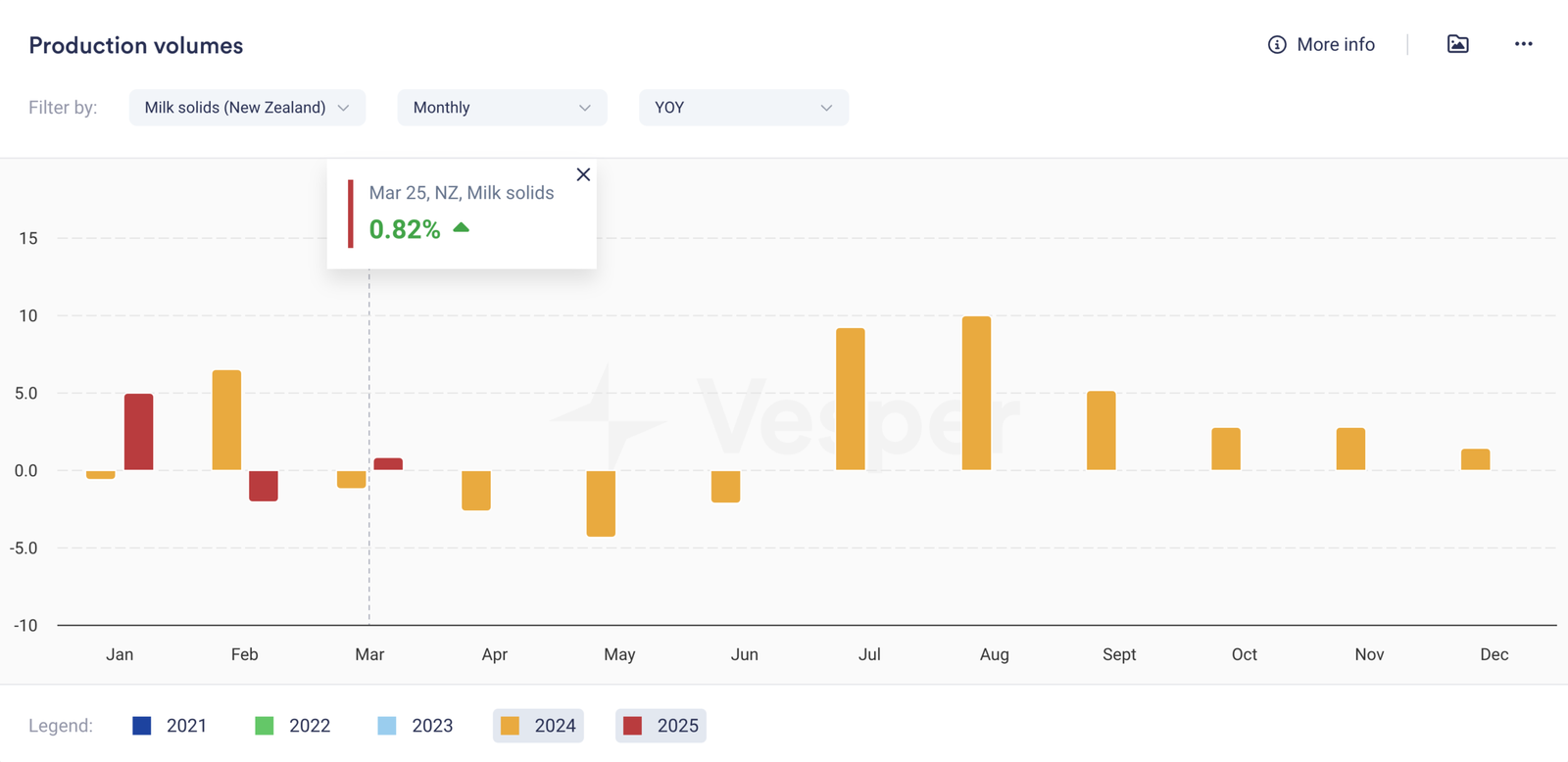Click the May 2024 negative bar
The height and width of the screenshot is (762, 1568).
point(601,503)
